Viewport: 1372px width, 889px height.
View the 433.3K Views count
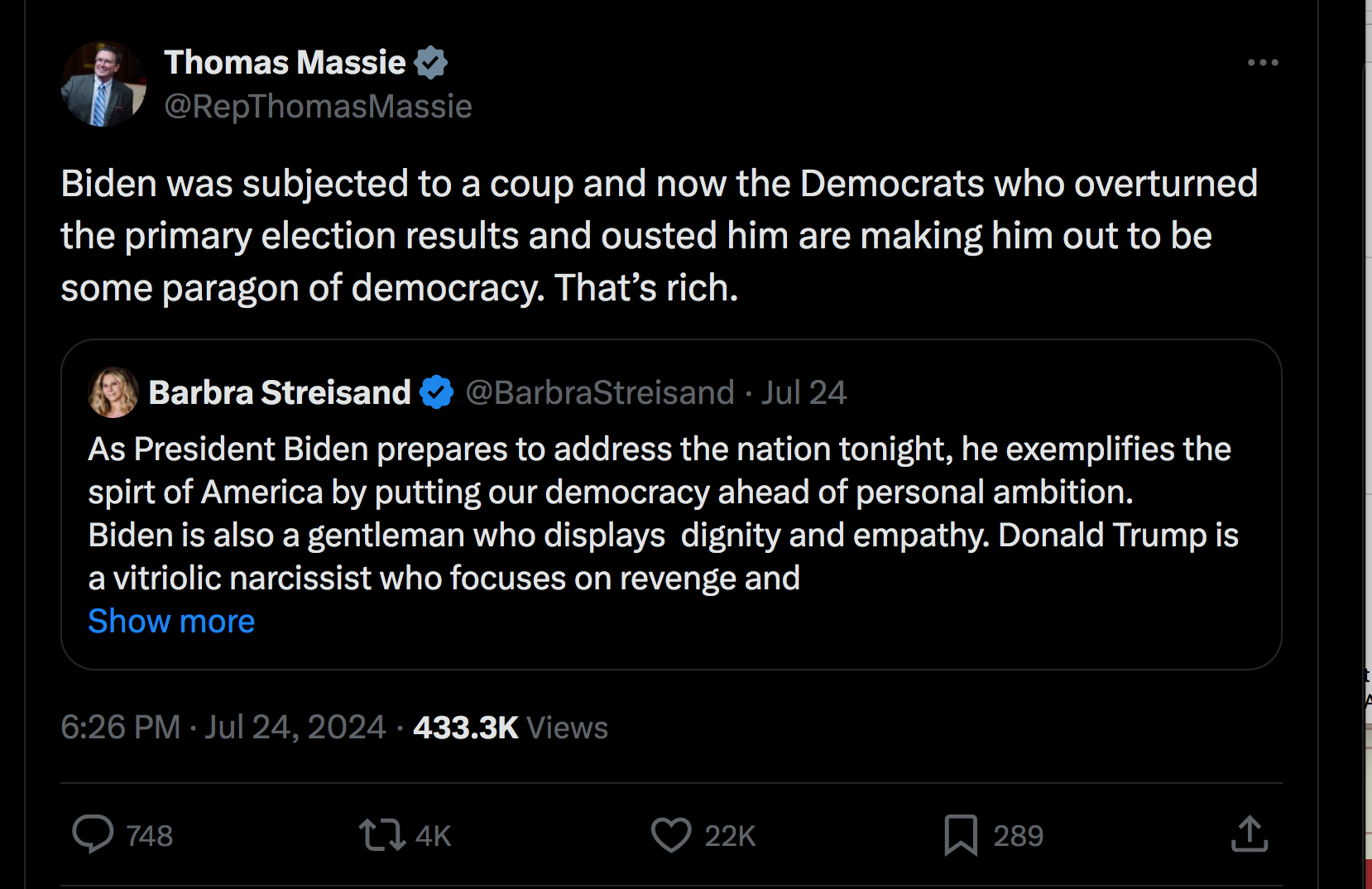(511, 728)
